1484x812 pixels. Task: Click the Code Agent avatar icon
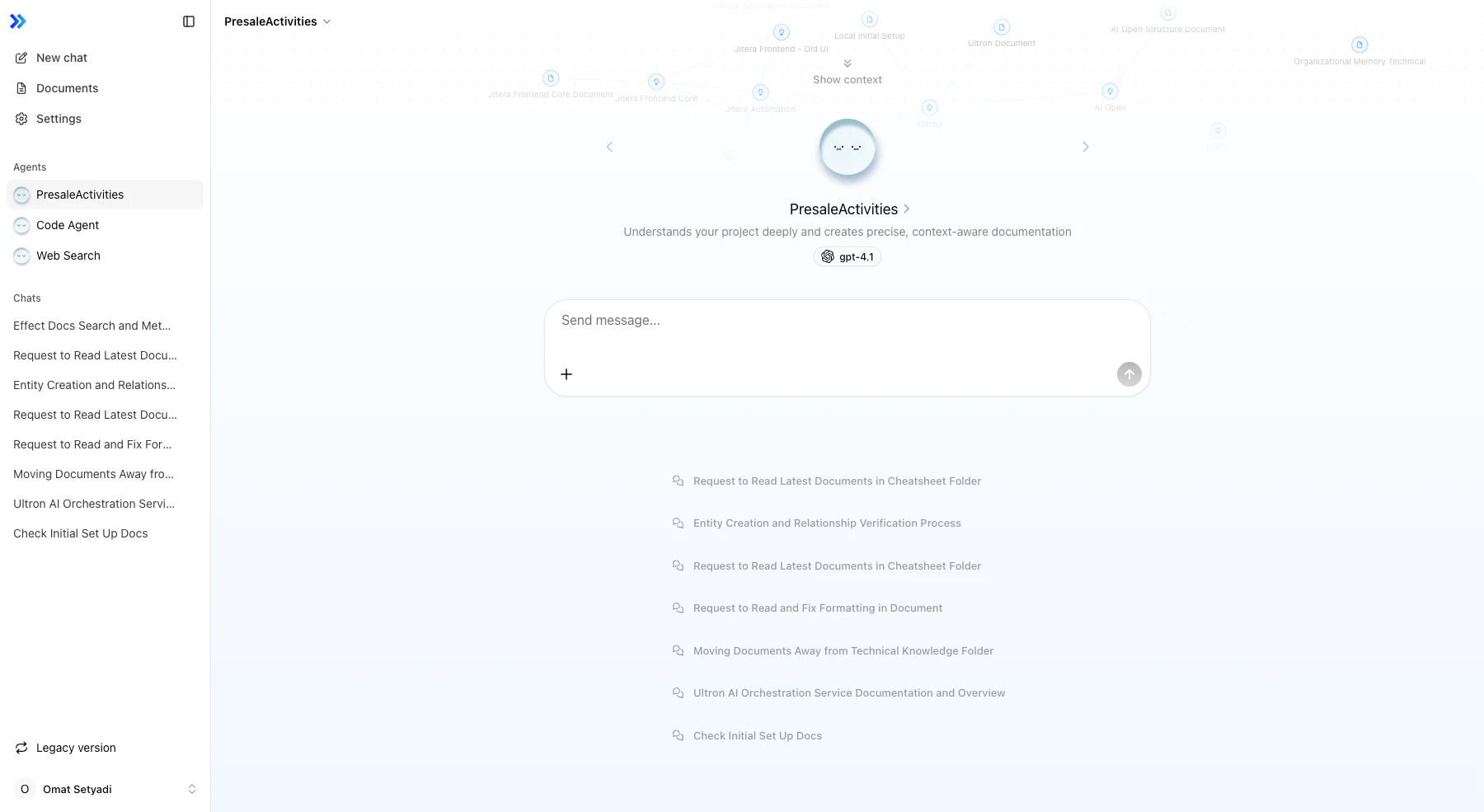[x=22, y=226]
